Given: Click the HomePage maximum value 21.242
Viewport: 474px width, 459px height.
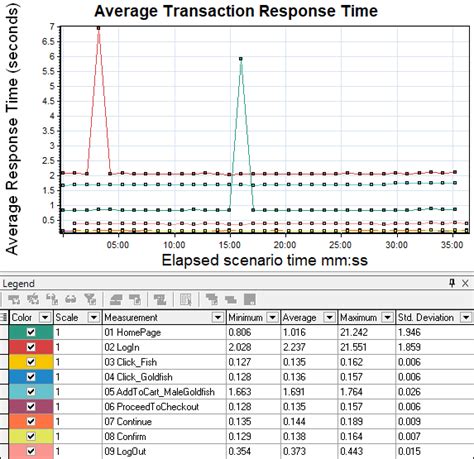Looking at the screenshot, I should click(354, 332).
